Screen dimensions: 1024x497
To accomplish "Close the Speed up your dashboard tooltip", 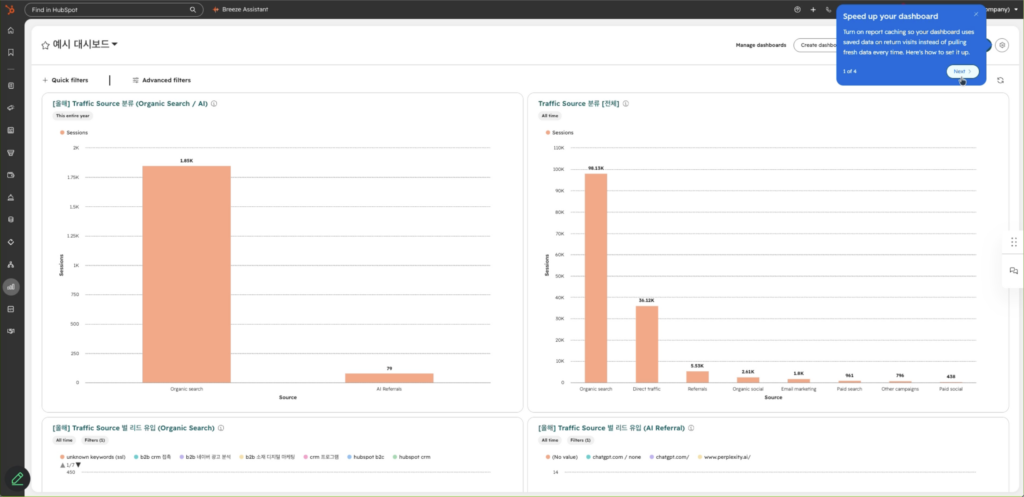I will point(976,14).
